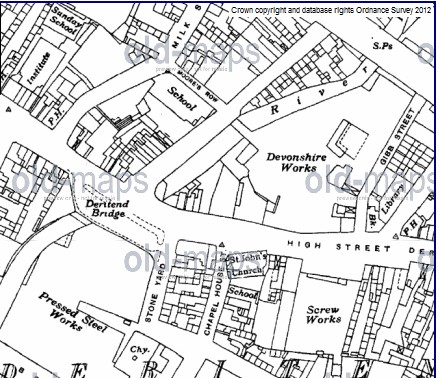Screen dimensions: 439x378
Task: Click the 'HIGH STREET' road label
Action: (339, 247)
